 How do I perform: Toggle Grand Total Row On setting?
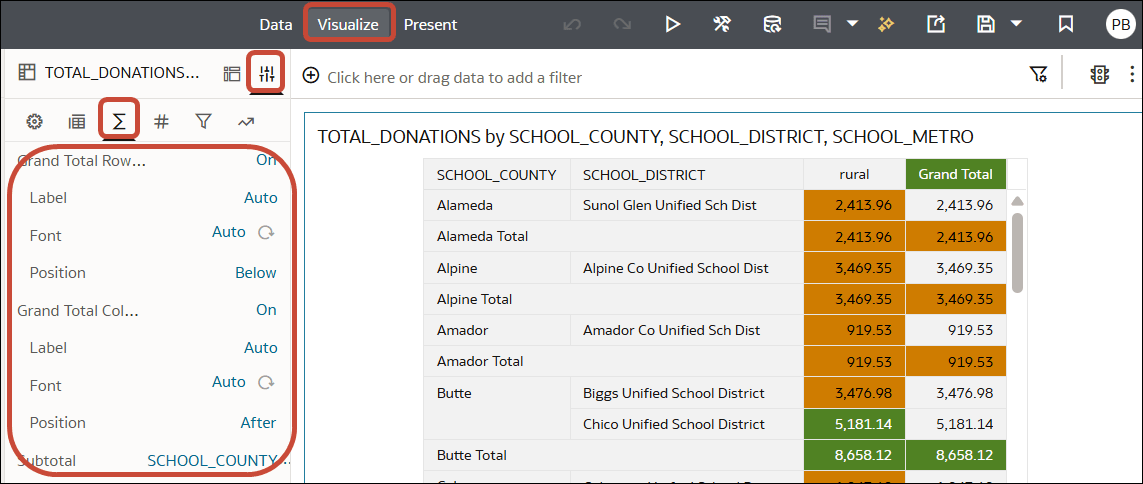pyautogui.click(x=266, y=160)
